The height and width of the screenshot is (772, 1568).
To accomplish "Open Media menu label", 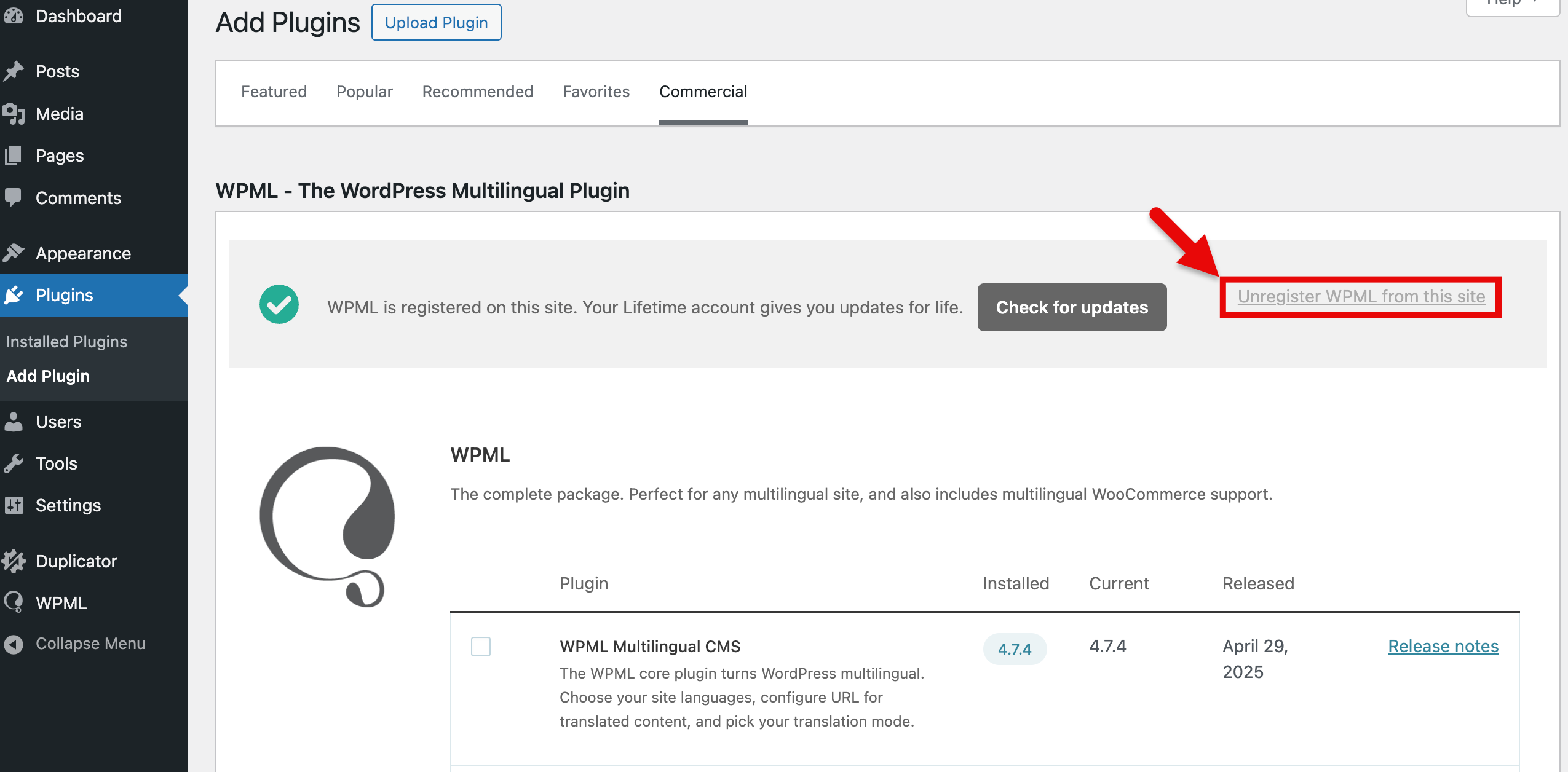I will [x=60, y=114].
